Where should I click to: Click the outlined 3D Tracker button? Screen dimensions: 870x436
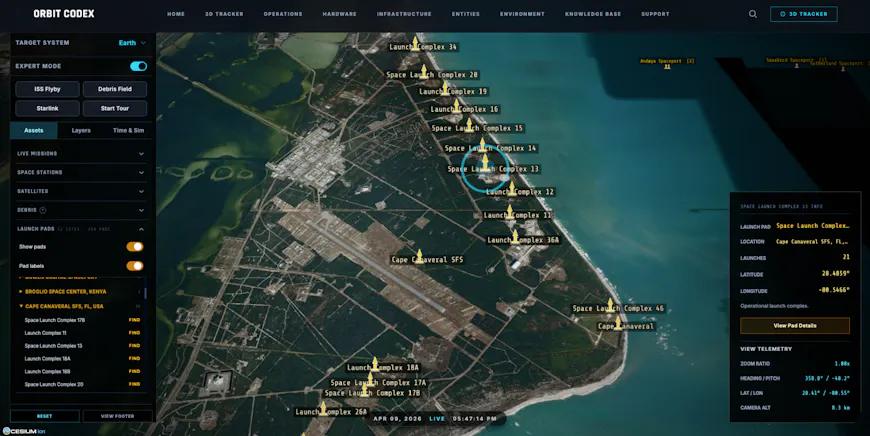[x=803, y=14]
